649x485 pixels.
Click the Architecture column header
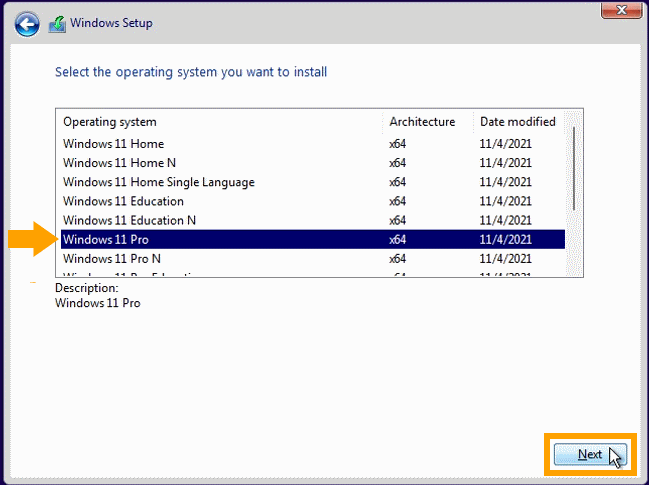[x=428, y=122]
